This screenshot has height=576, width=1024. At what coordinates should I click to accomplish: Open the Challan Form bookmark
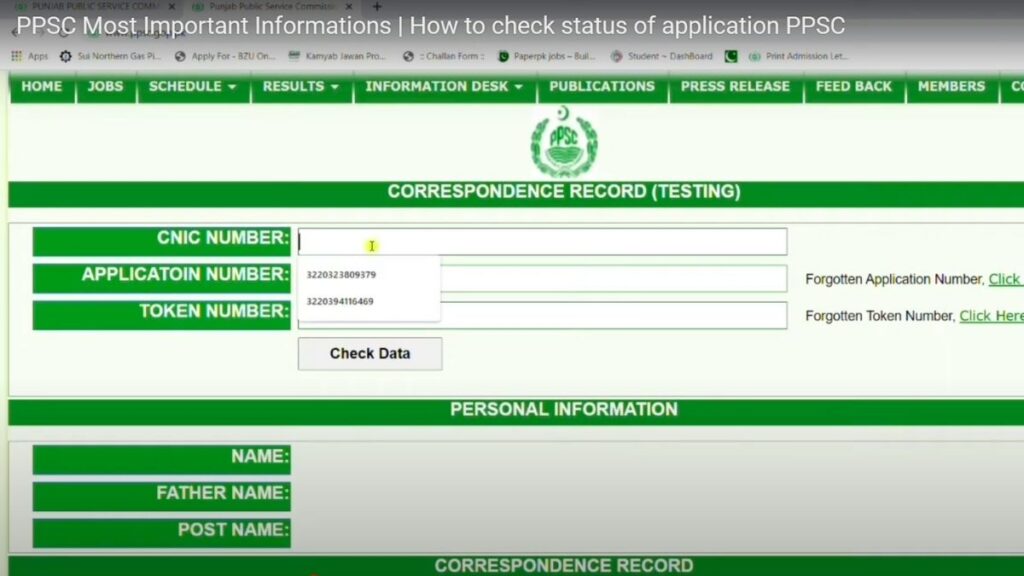pyautogui.click(x=443, y=56)
